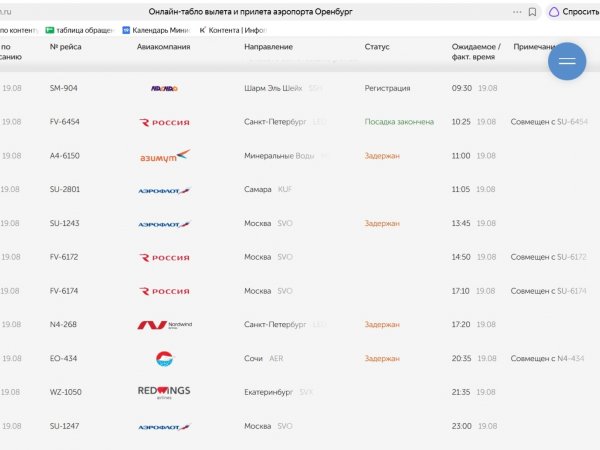
Task: Open the 'Календарь' bookmark in bookmarks bar
Action: point(156,30)
